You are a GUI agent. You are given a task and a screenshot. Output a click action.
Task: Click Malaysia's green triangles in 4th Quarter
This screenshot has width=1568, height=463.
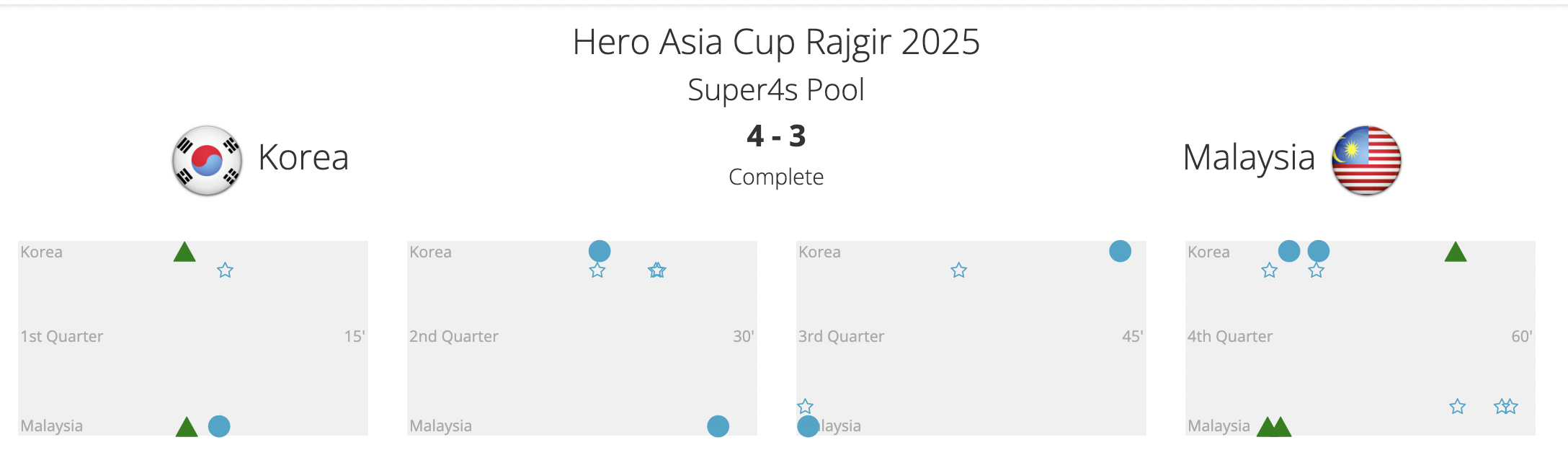(x=1274, y=428)
